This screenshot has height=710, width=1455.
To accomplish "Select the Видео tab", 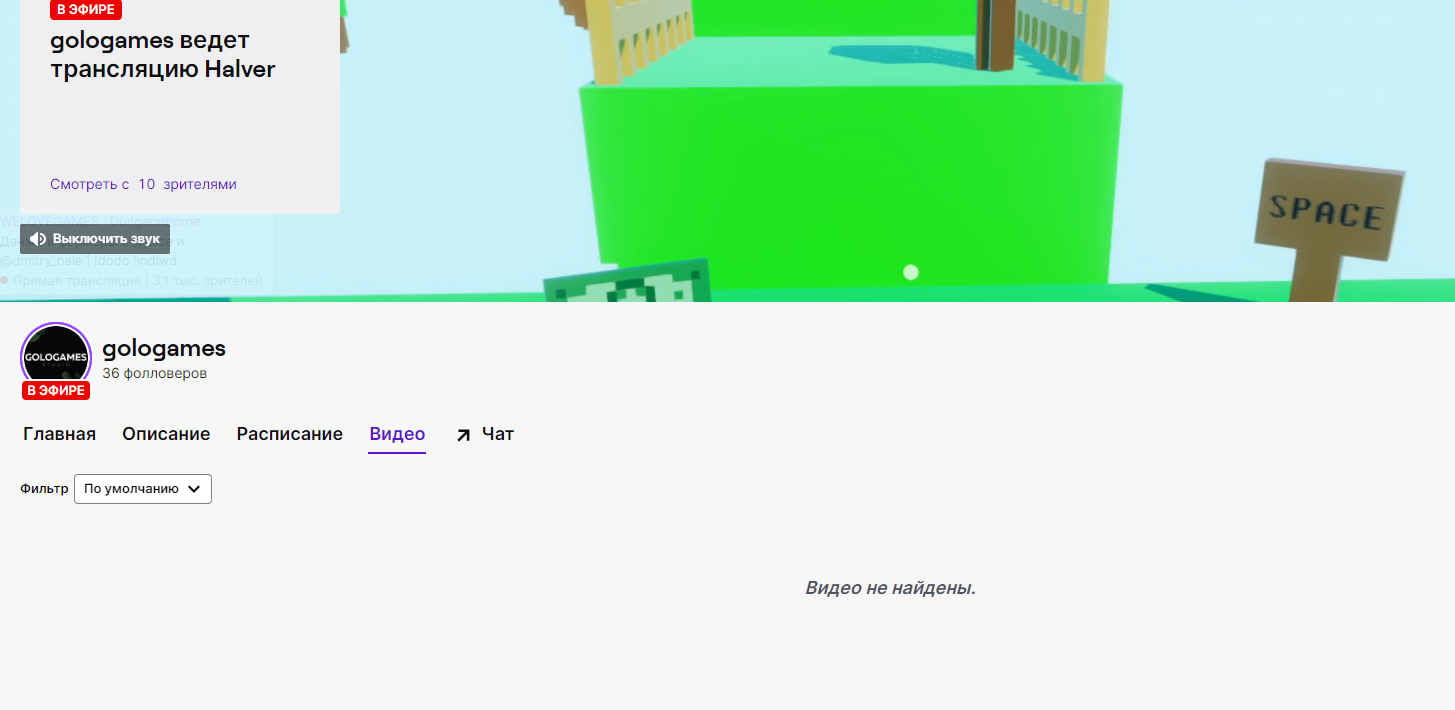I will click(x=397, y=434).
